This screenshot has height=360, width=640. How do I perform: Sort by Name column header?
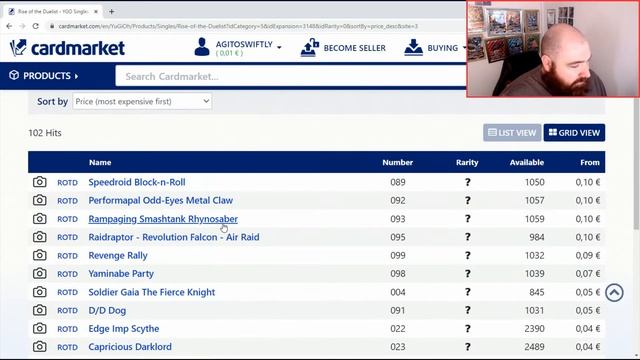coord(100,162)
